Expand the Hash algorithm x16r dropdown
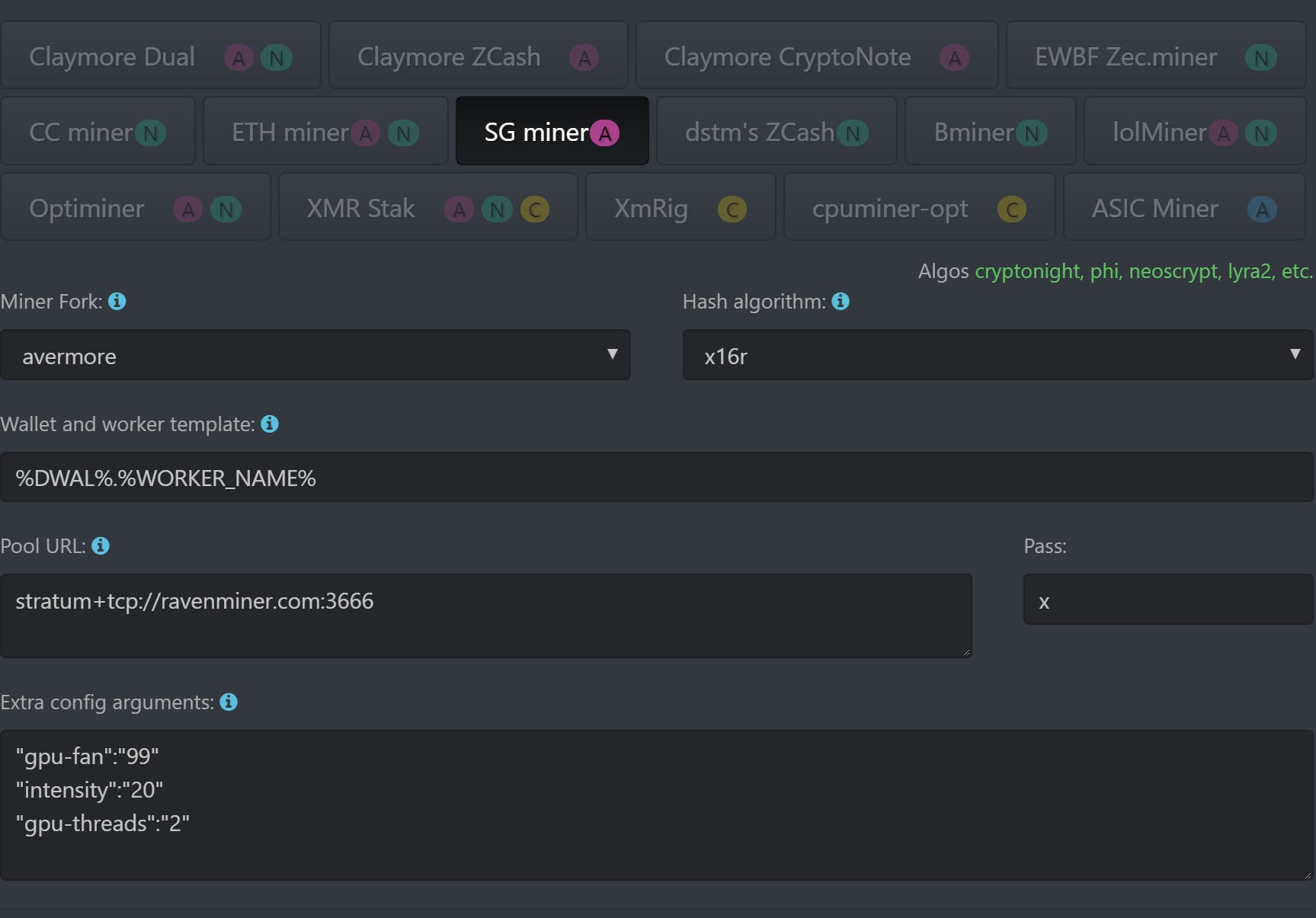This screenshot has height=918, width=1316. [x=997, y=355]
